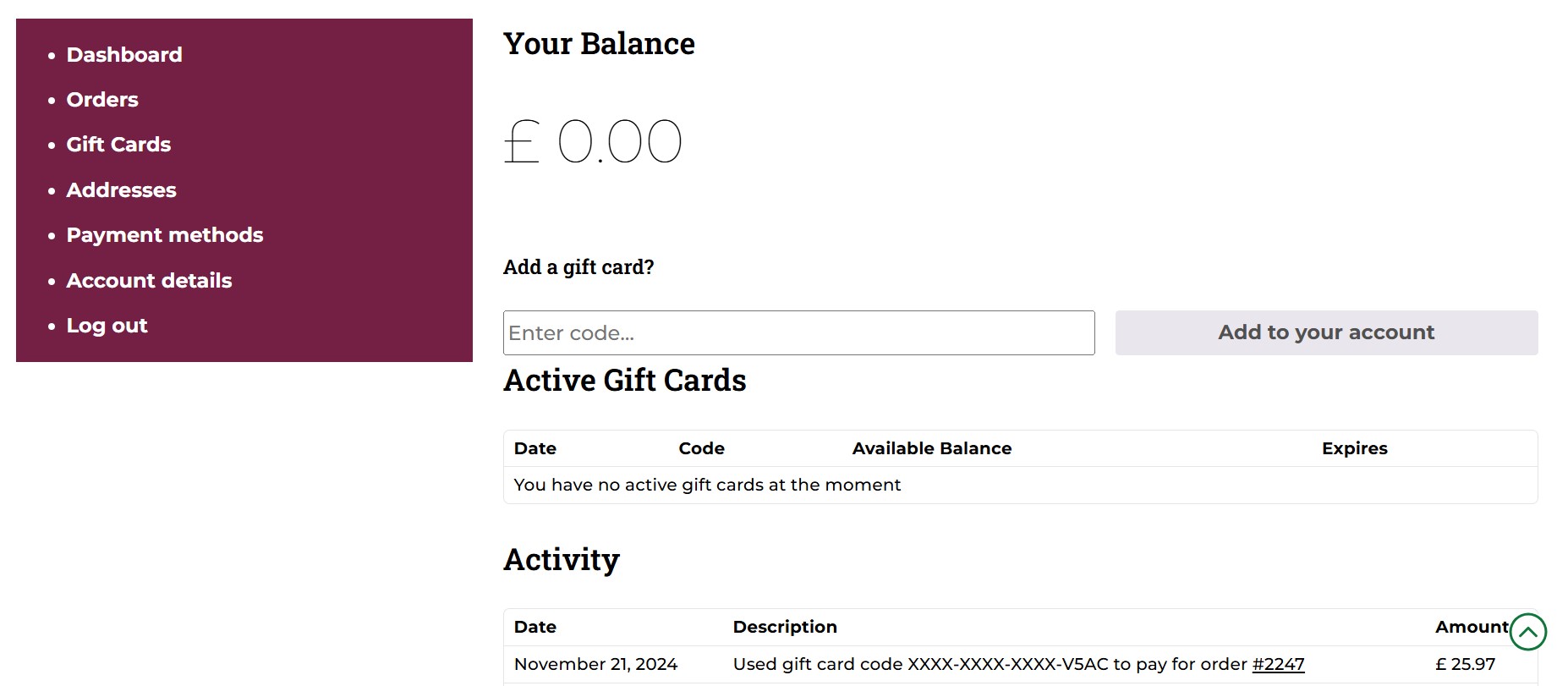Click the Add to your account button

point(1326,332)
